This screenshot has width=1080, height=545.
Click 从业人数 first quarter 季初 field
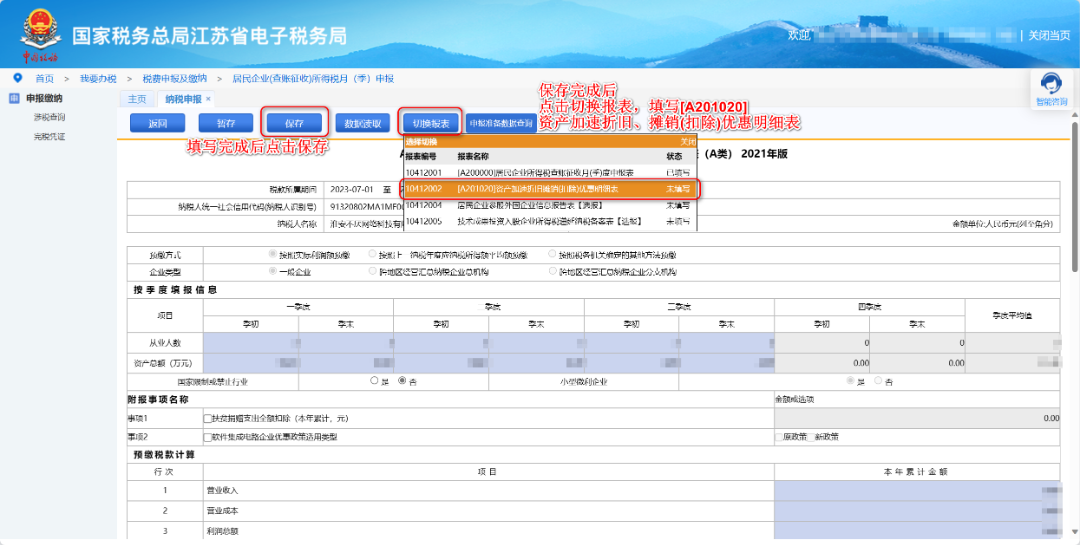[251, 342]
